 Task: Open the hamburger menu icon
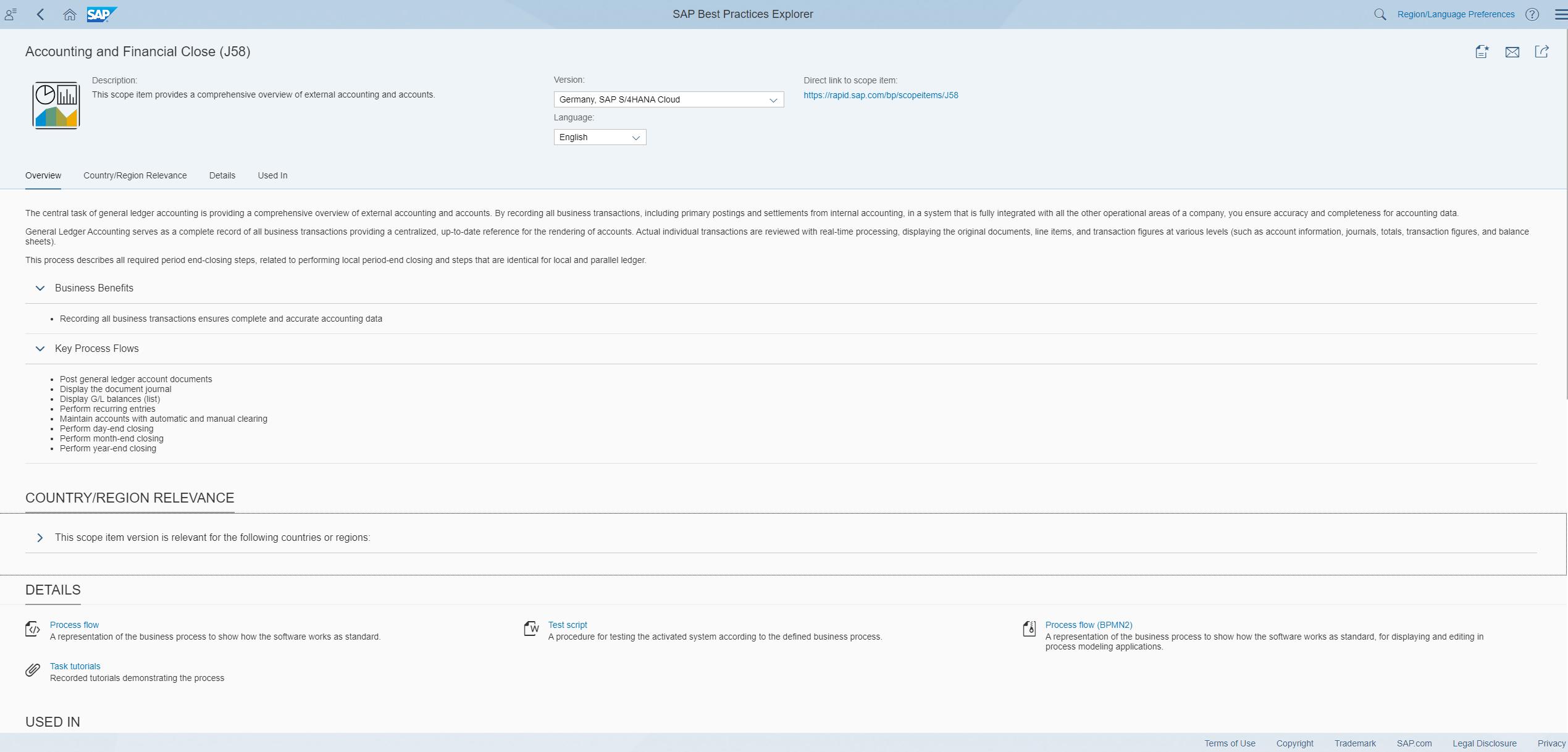pyautogui.click(x=1560, y=14)
